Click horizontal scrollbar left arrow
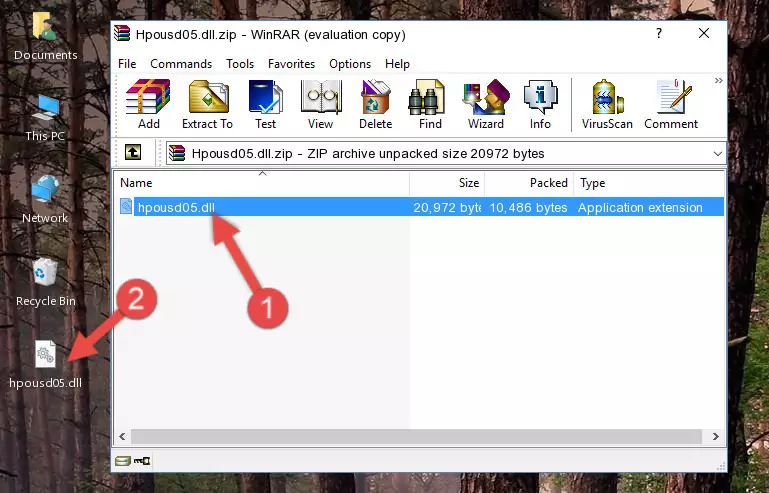Viewport: 769px width, 493px height. (x=123, y=436)
